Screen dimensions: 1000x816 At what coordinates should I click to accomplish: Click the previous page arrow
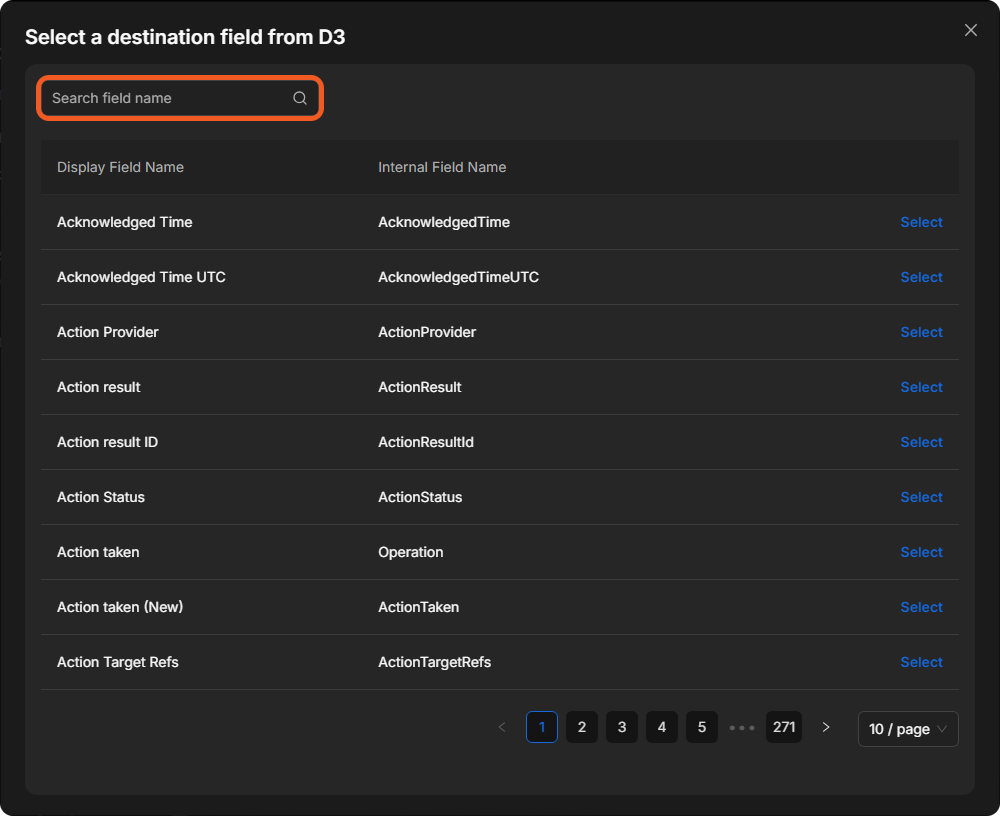click(502, 727)
